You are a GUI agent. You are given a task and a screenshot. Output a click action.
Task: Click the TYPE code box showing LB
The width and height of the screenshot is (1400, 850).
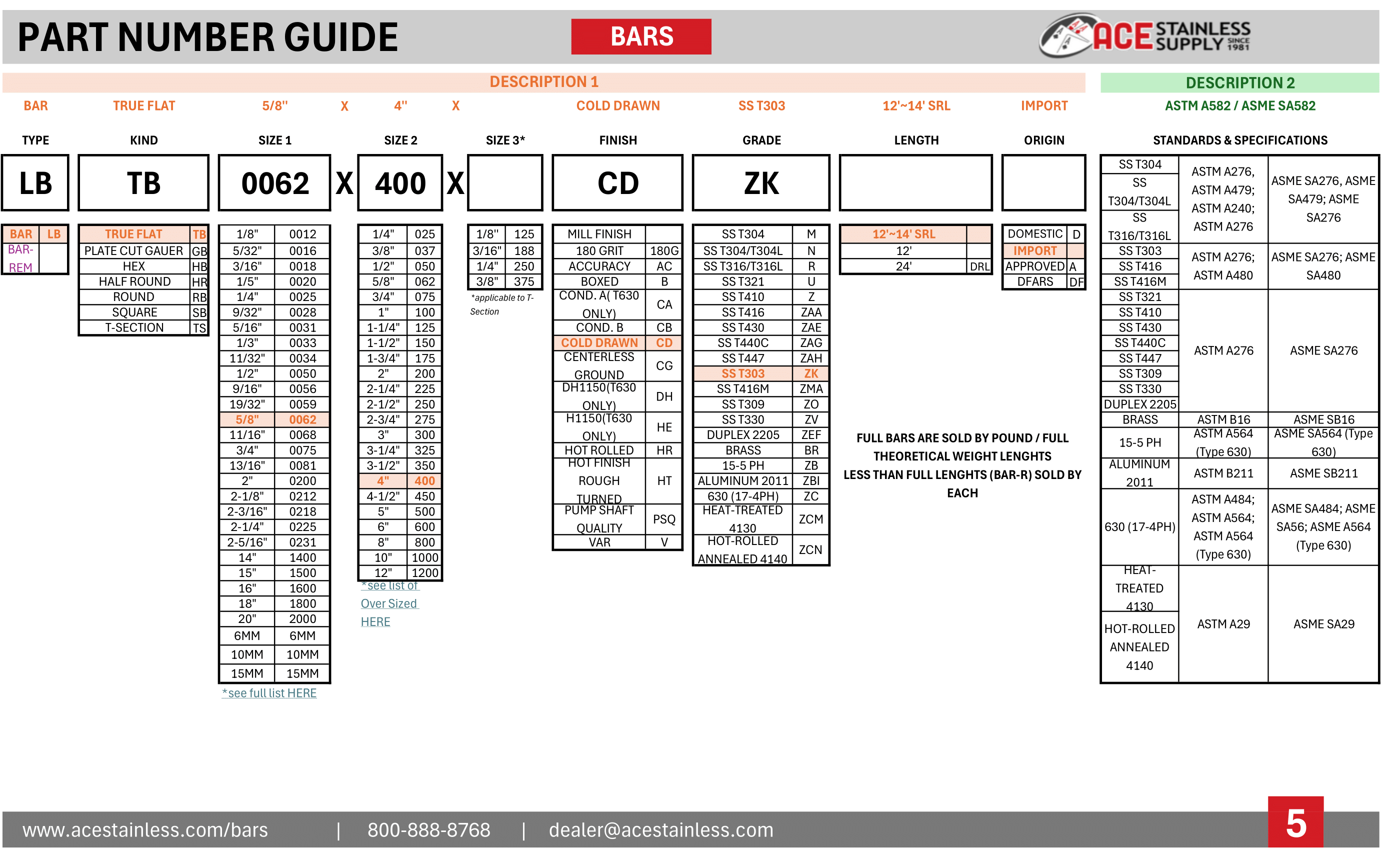click(35, 183)
